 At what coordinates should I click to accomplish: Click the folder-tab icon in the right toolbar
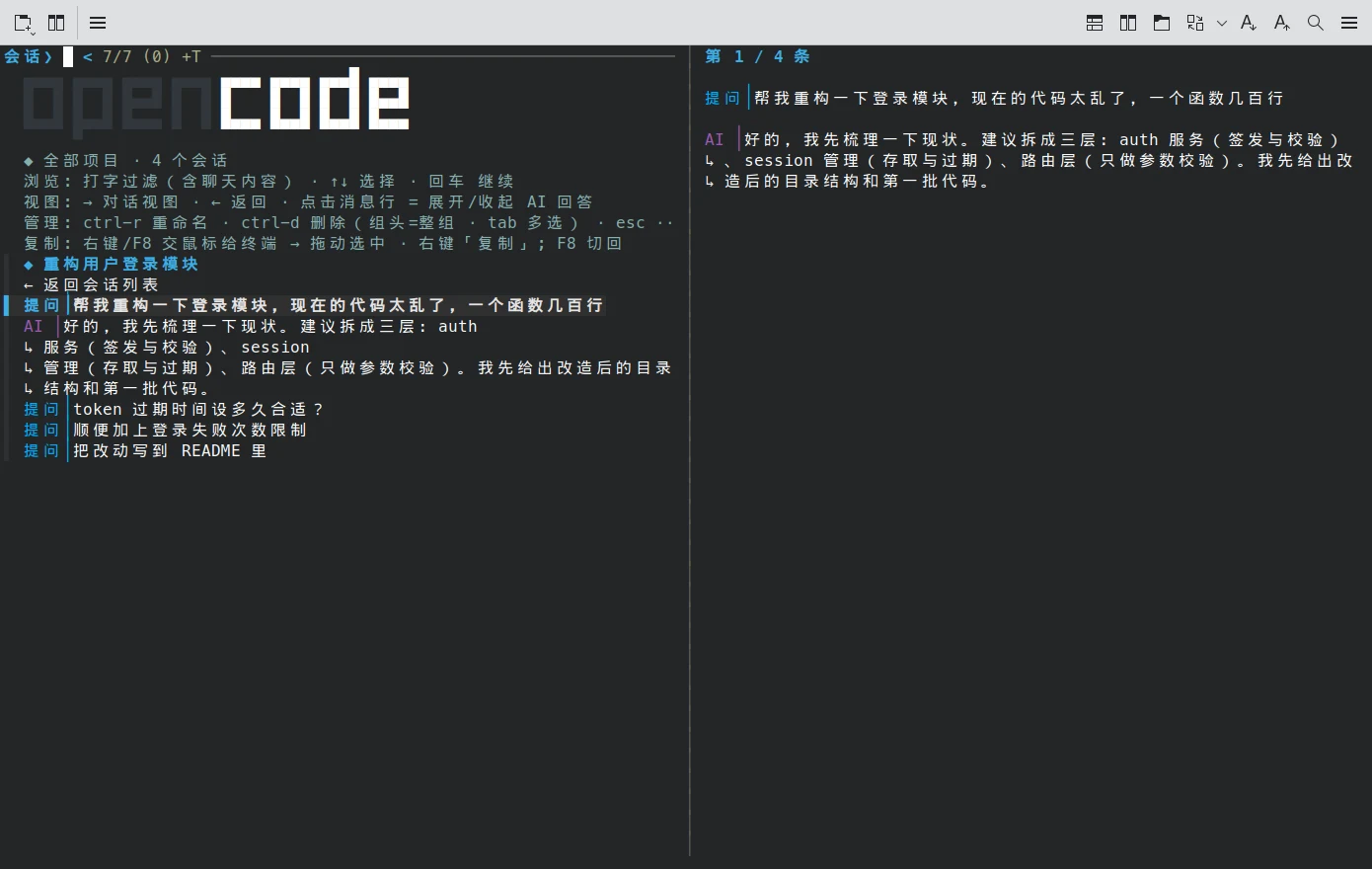[1162, 23]
